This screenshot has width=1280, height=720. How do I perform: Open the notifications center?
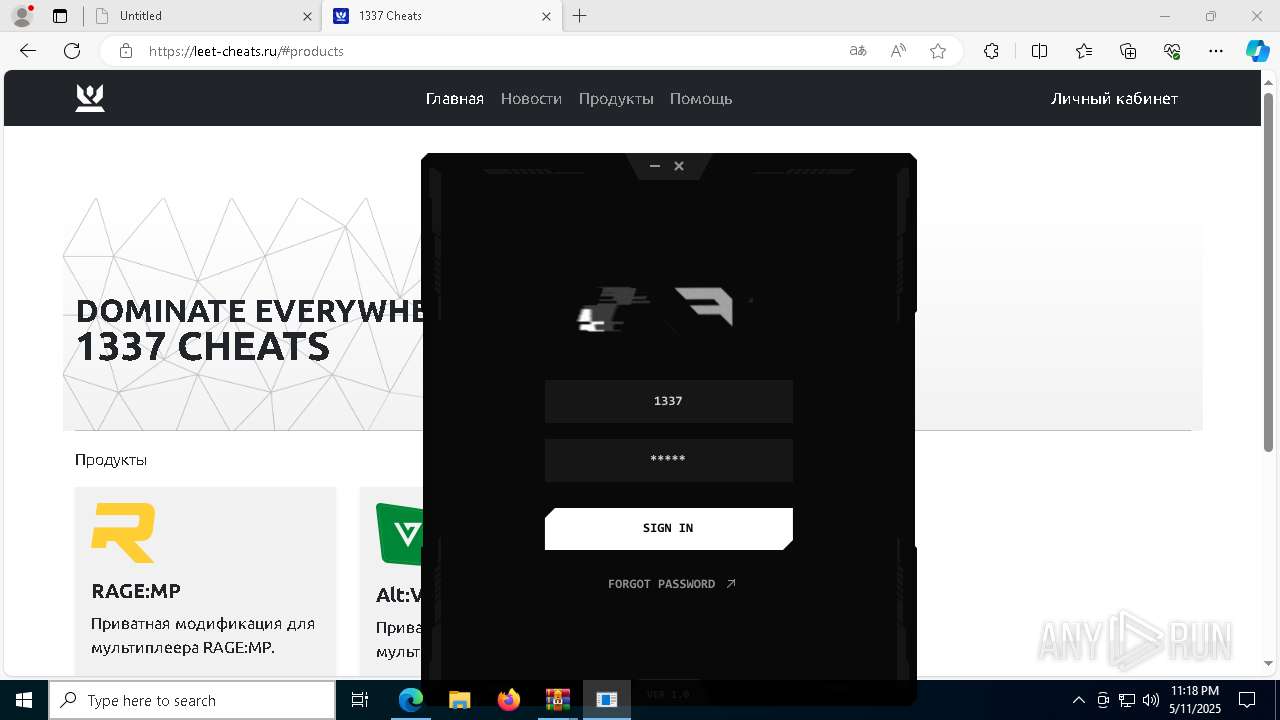click(x=1247, y=700)
